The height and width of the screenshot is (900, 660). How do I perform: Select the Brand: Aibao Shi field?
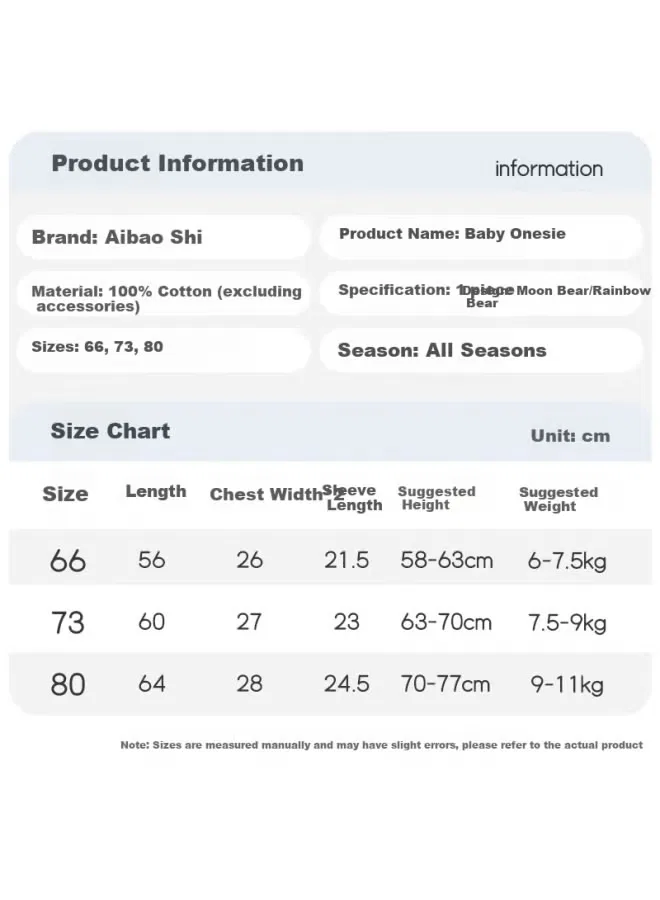tap(164, 237)
